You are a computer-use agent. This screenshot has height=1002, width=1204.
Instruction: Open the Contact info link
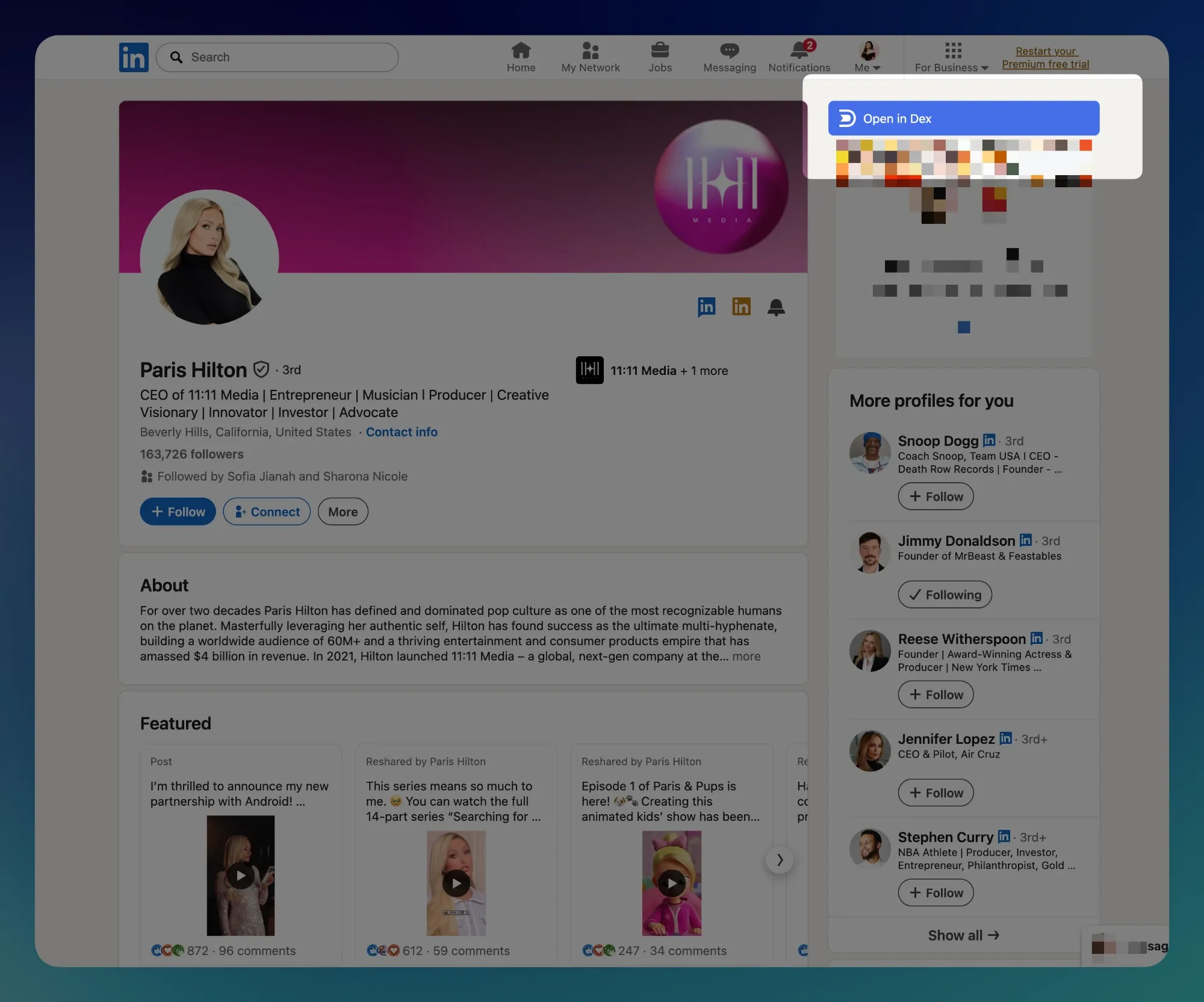402,432
